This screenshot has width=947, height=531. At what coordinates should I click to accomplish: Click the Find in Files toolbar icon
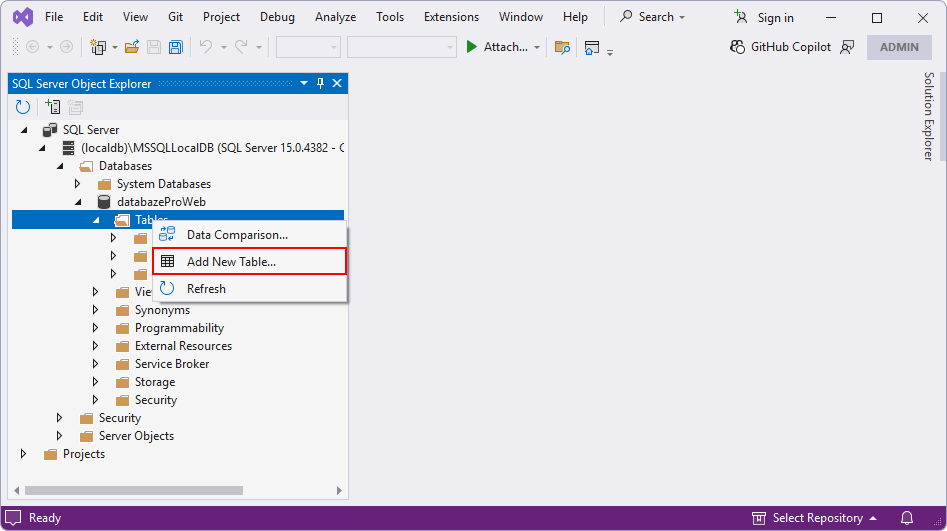[562, 47]
